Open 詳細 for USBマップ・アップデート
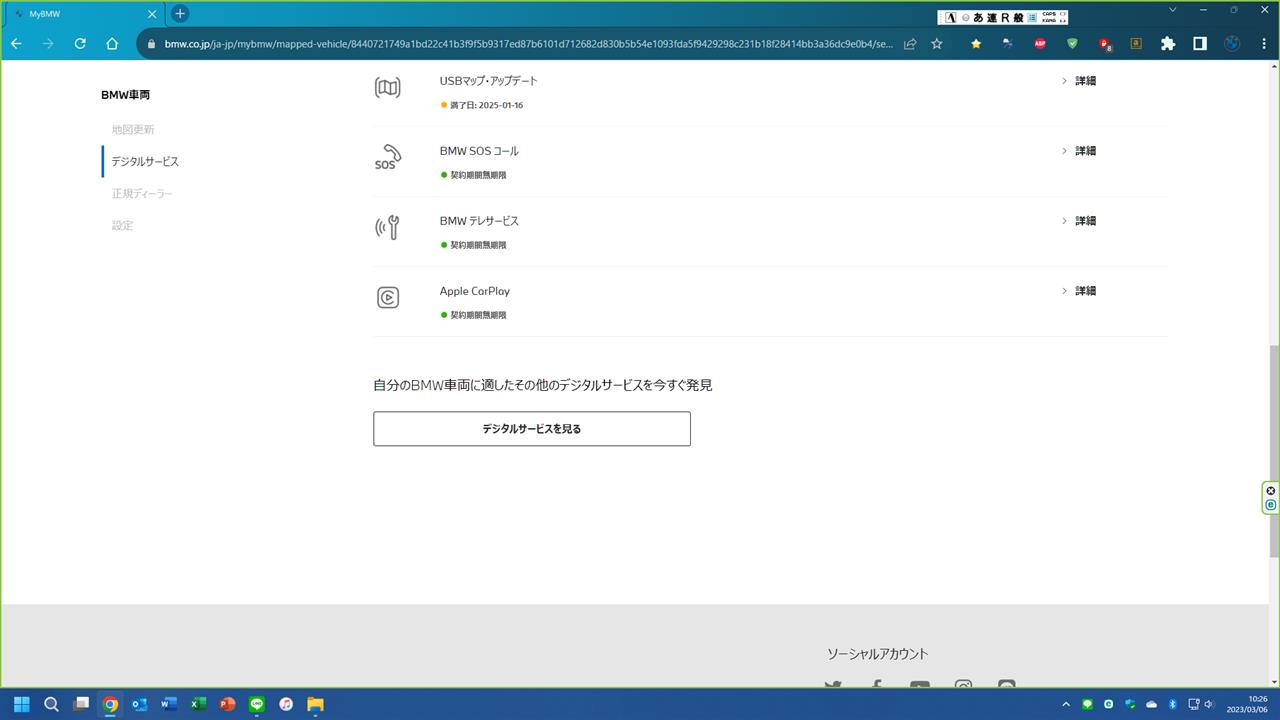The width and height of the screenshot is (1280, 720). [1079, 81]
